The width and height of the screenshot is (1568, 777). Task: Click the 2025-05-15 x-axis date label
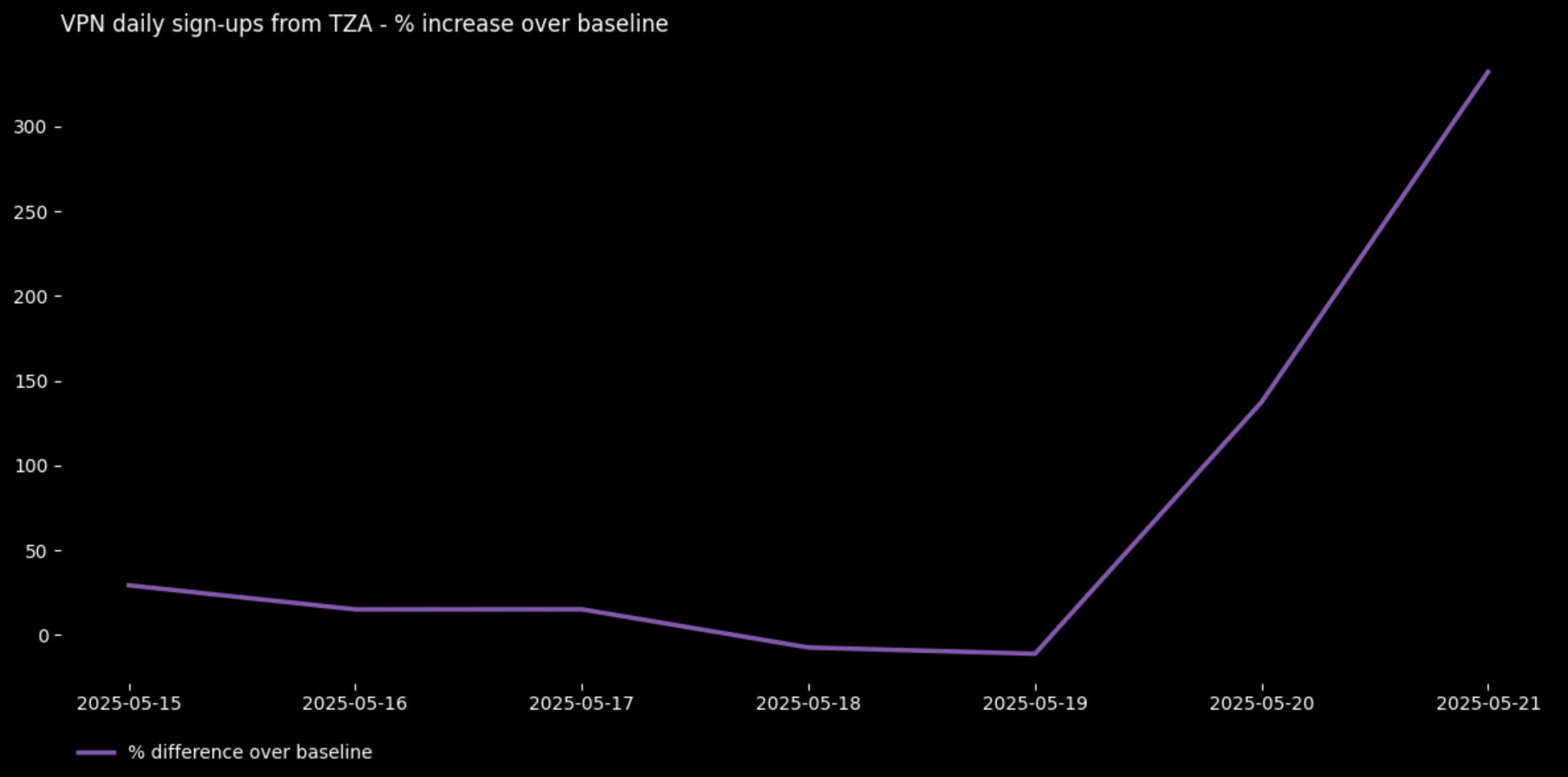pyautogui.click(x=129, y=704)
